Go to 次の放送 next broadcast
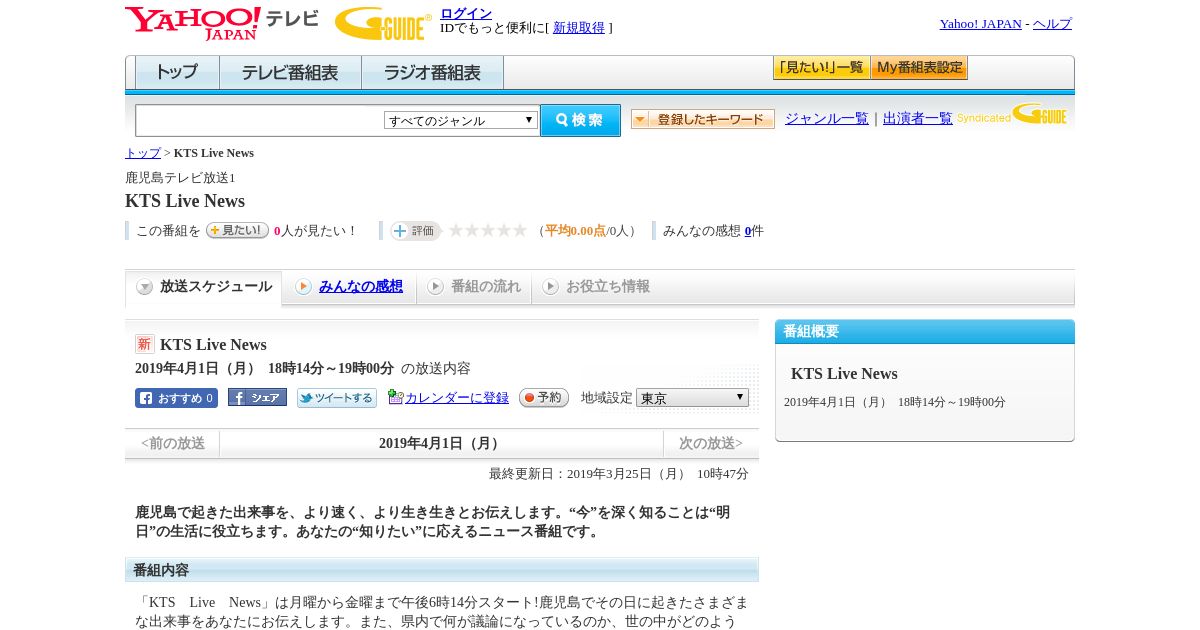Viewport: 1200px width, 630px height. tap(711, 443)
